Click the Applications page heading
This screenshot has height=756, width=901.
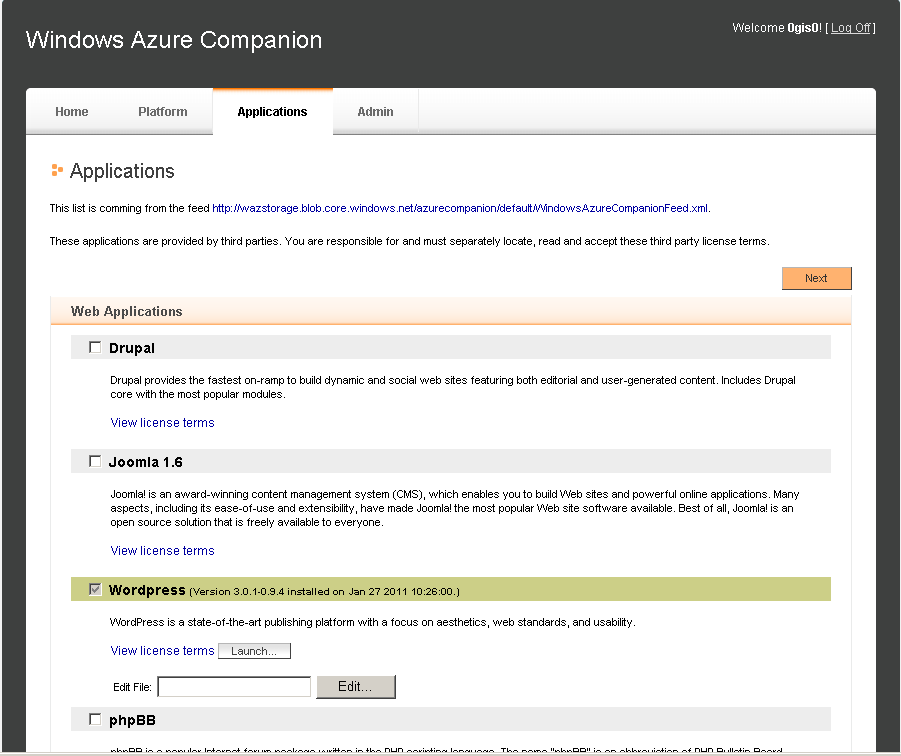(122, 171)
